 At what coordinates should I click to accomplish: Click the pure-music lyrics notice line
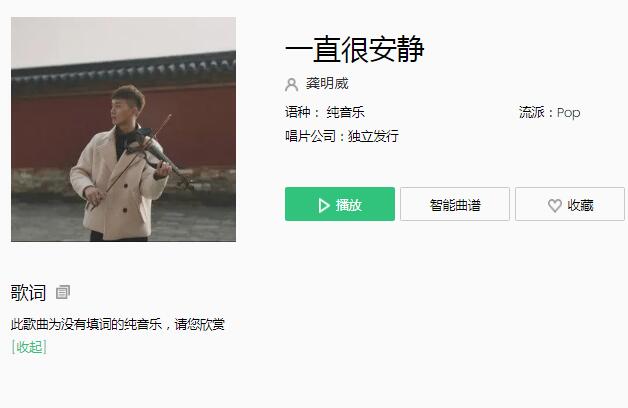[118, 324]
